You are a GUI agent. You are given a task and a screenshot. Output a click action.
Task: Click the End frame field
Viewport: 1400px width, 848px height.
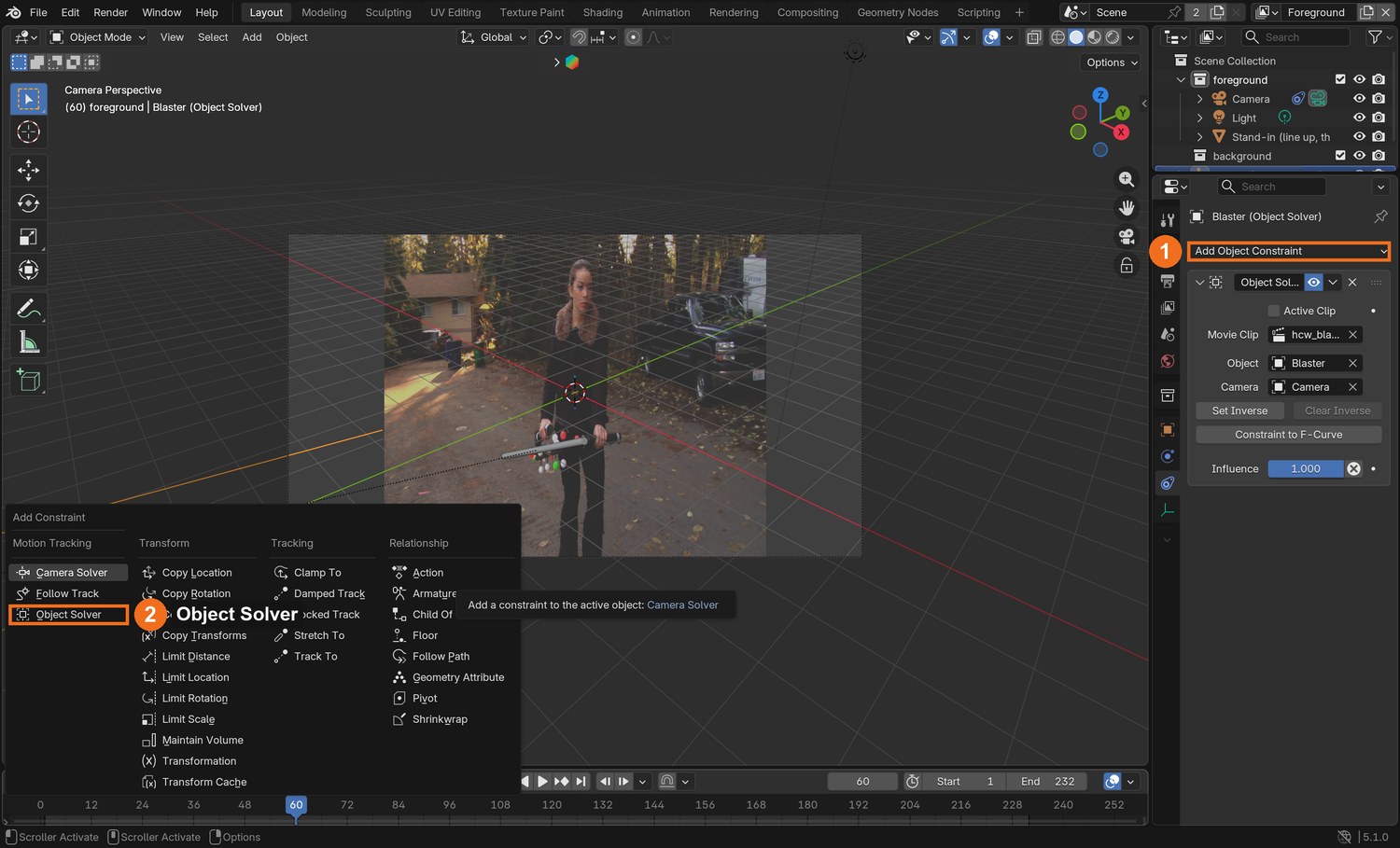click(1049, 782)
